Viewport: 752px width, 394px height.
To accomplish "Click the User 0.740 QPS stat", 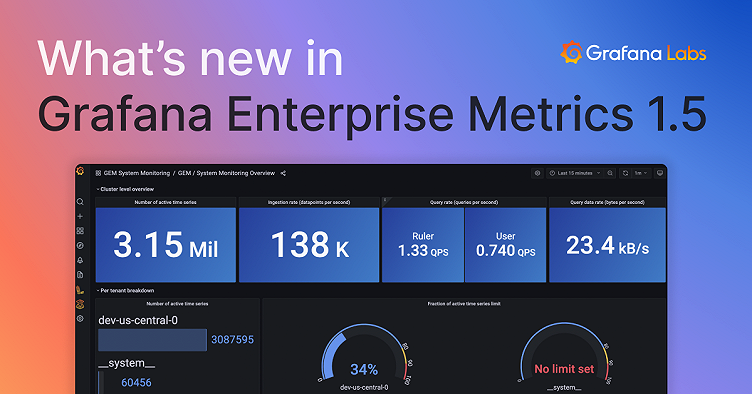I will pos(505,244).
